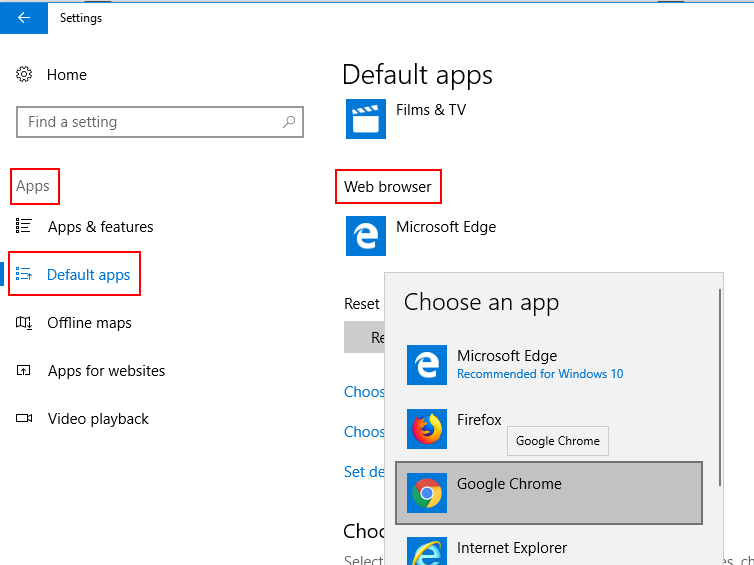The width and height of the screenshot is (754, 565).
Task: Focus the Find a setting search field
Action: [160, 122]
